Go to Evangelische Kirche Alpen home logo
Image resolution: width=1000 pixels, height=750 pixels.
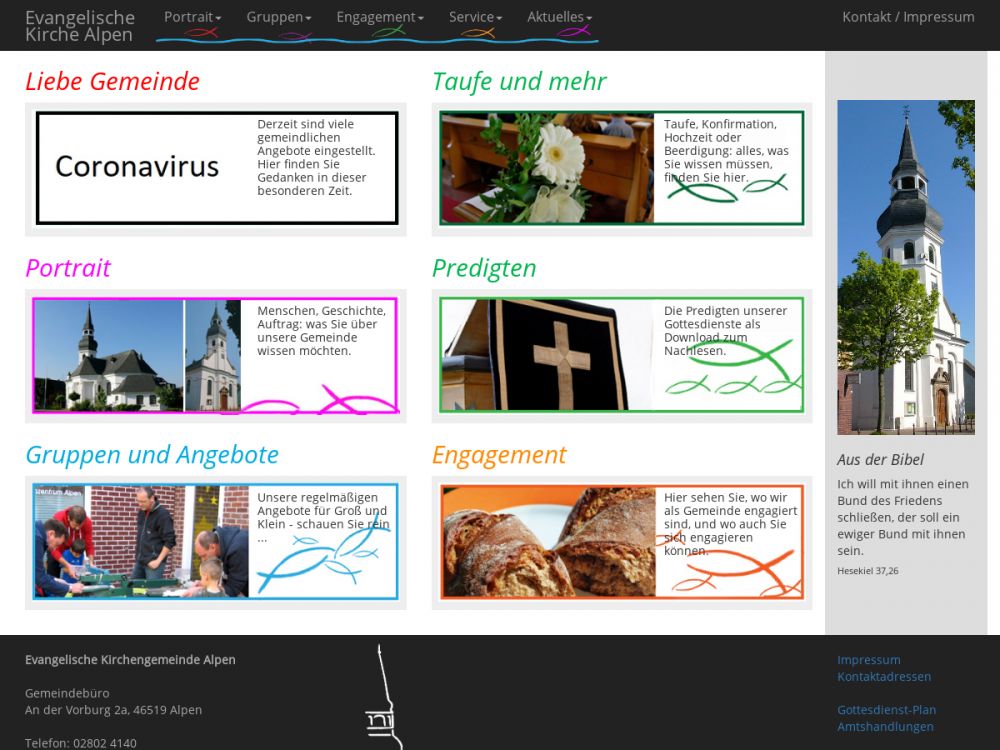(x=80, y=26)
